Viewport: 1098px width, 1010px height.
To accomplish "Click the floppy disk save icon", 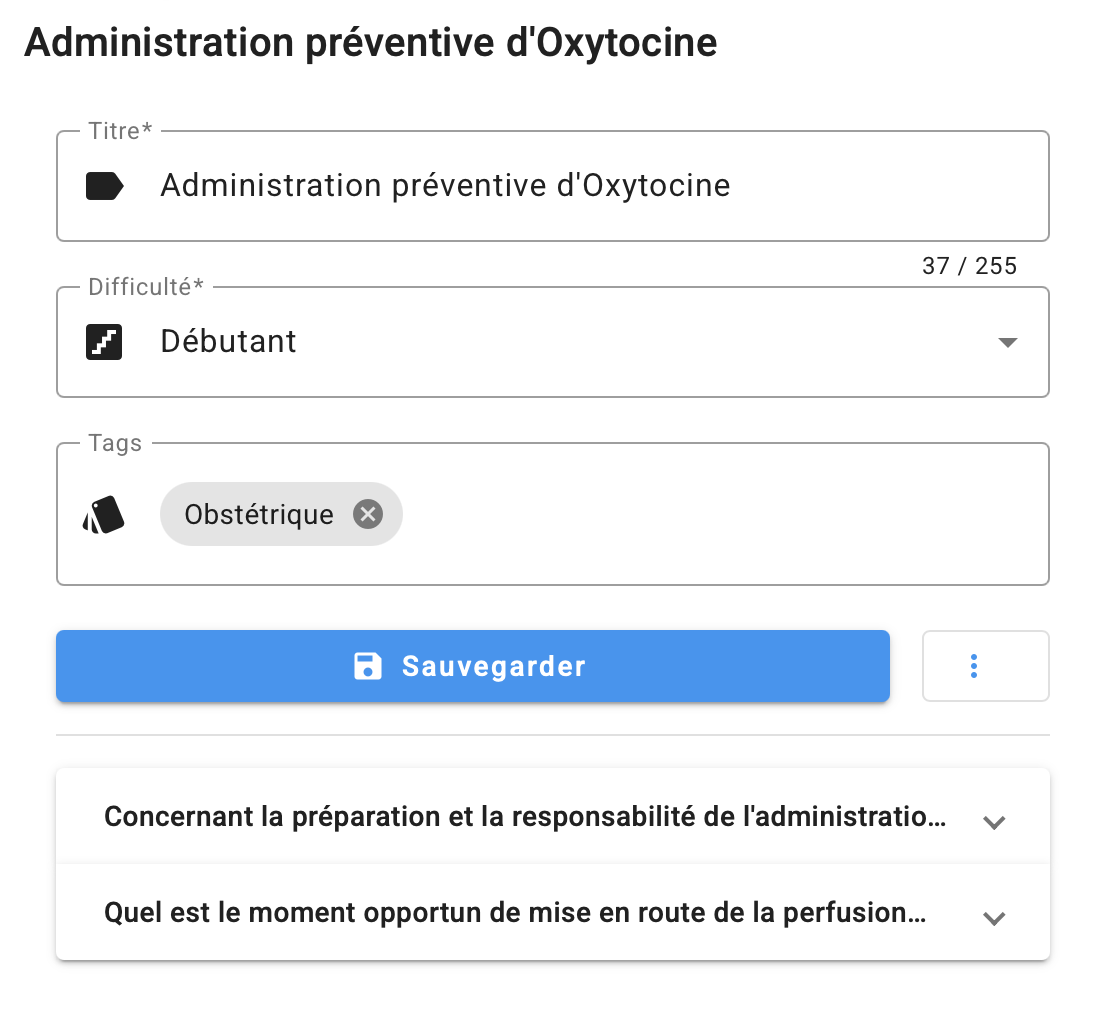I will tap(368, 667).
